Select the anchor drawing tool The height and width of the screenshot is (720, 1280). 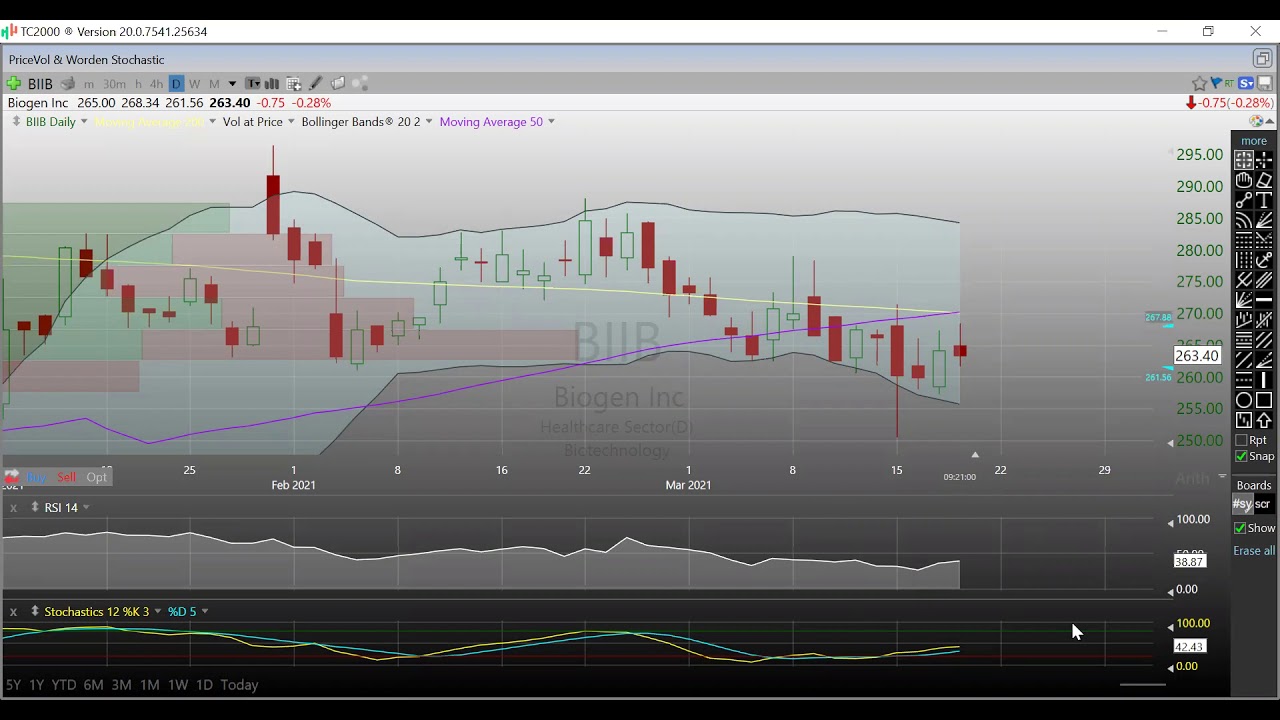1264,260
